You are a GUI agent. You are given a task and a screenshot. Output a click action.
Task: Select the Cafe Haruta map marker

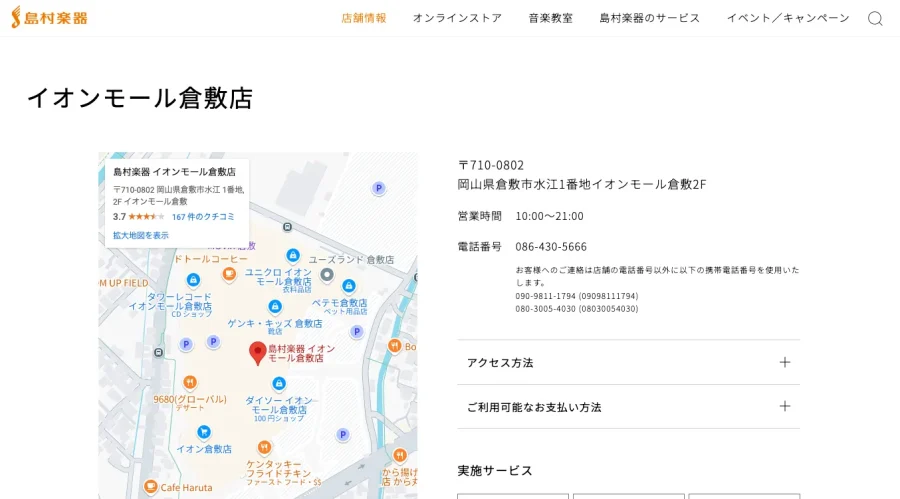click(x=150, y=487)
